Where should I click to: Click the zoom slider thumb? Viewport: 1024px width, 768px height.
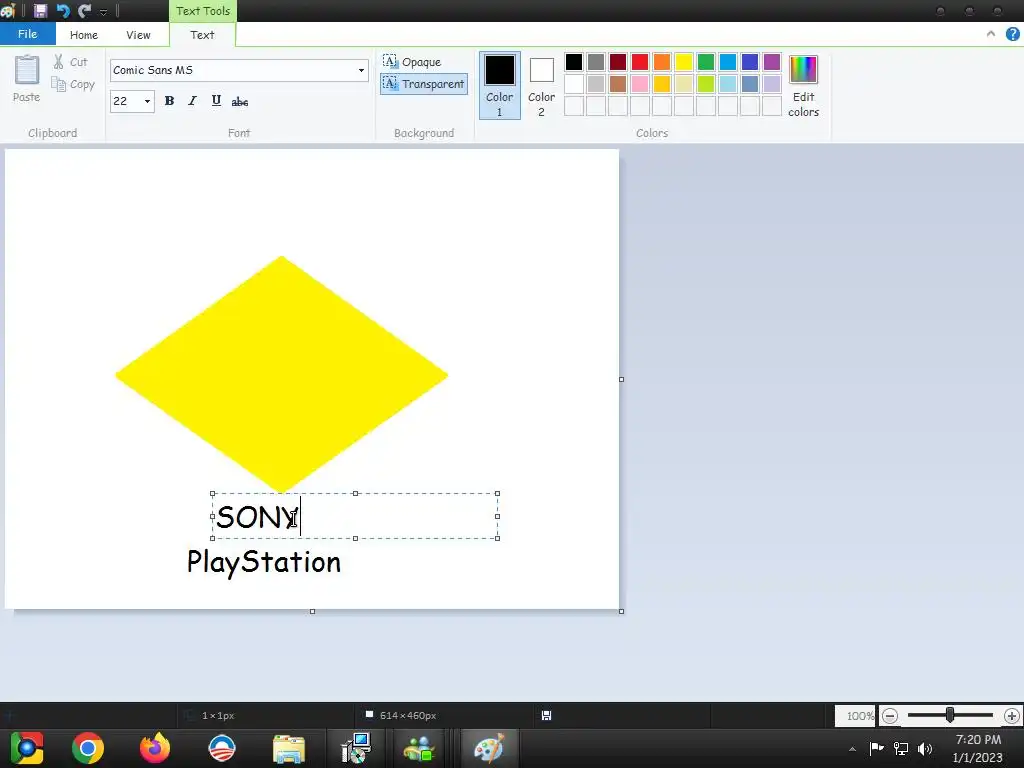tap(950, 716)
